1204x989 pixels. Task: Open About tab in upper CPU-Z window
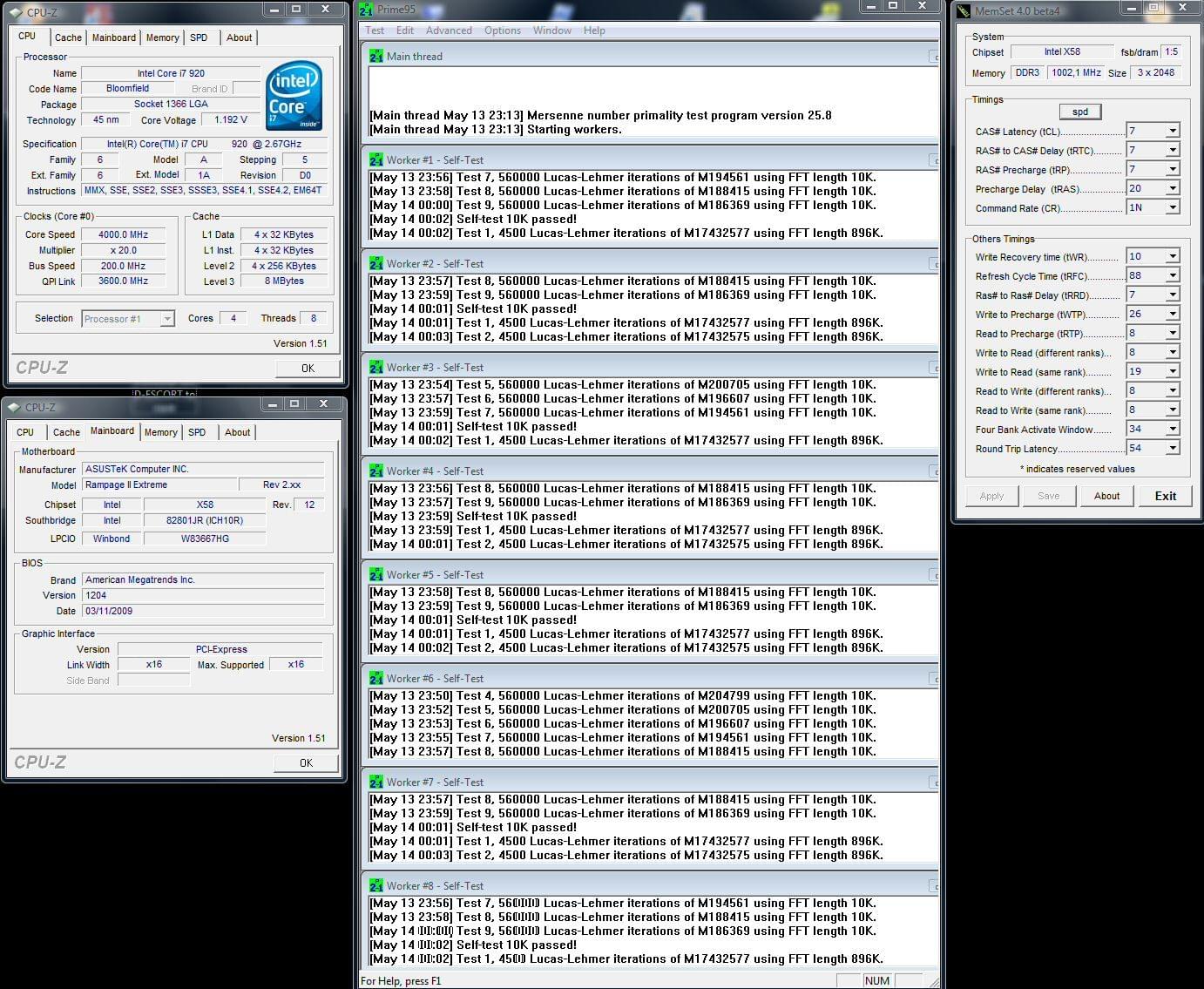point(239,37)
